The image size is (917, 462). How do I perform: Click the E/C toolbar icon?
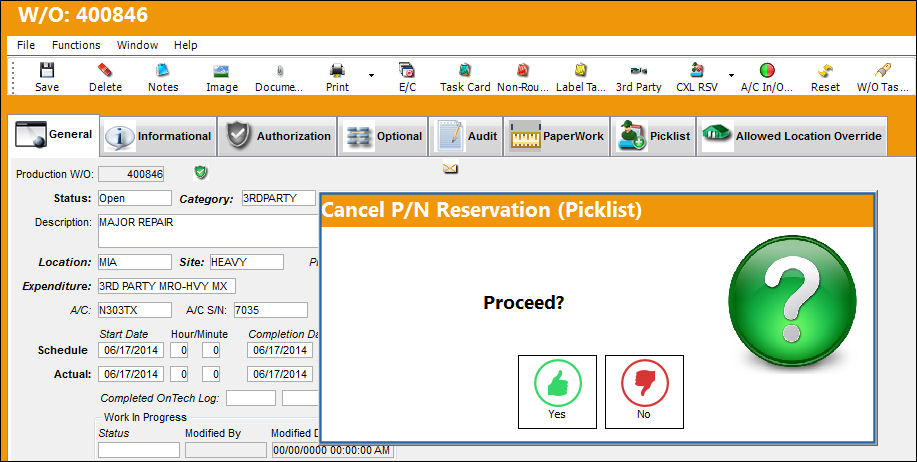pyautogui.click(x=407, y=71)
